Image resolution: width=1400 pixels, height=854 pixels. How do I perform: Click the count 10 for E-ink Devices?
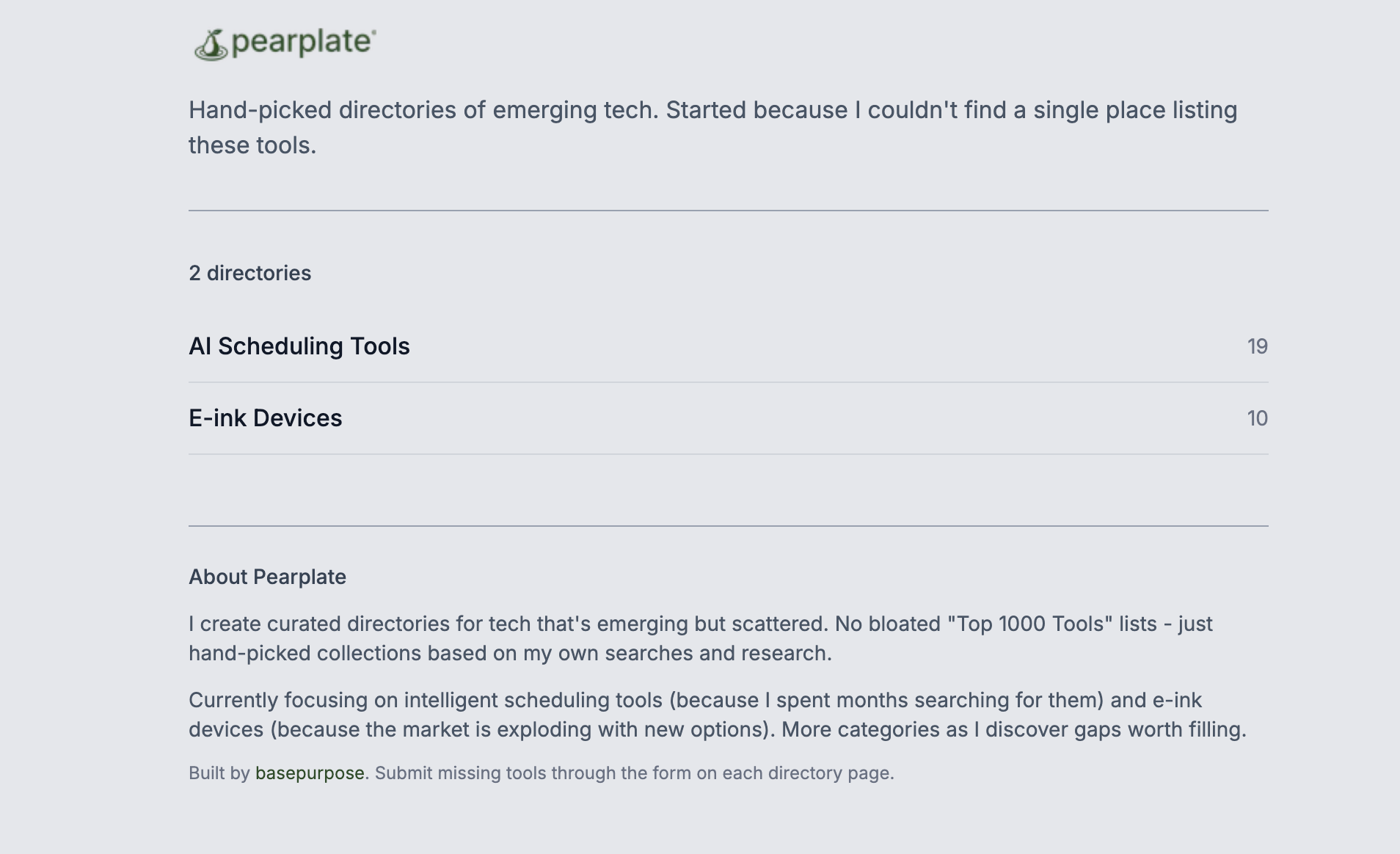(x=1257, y=418)
